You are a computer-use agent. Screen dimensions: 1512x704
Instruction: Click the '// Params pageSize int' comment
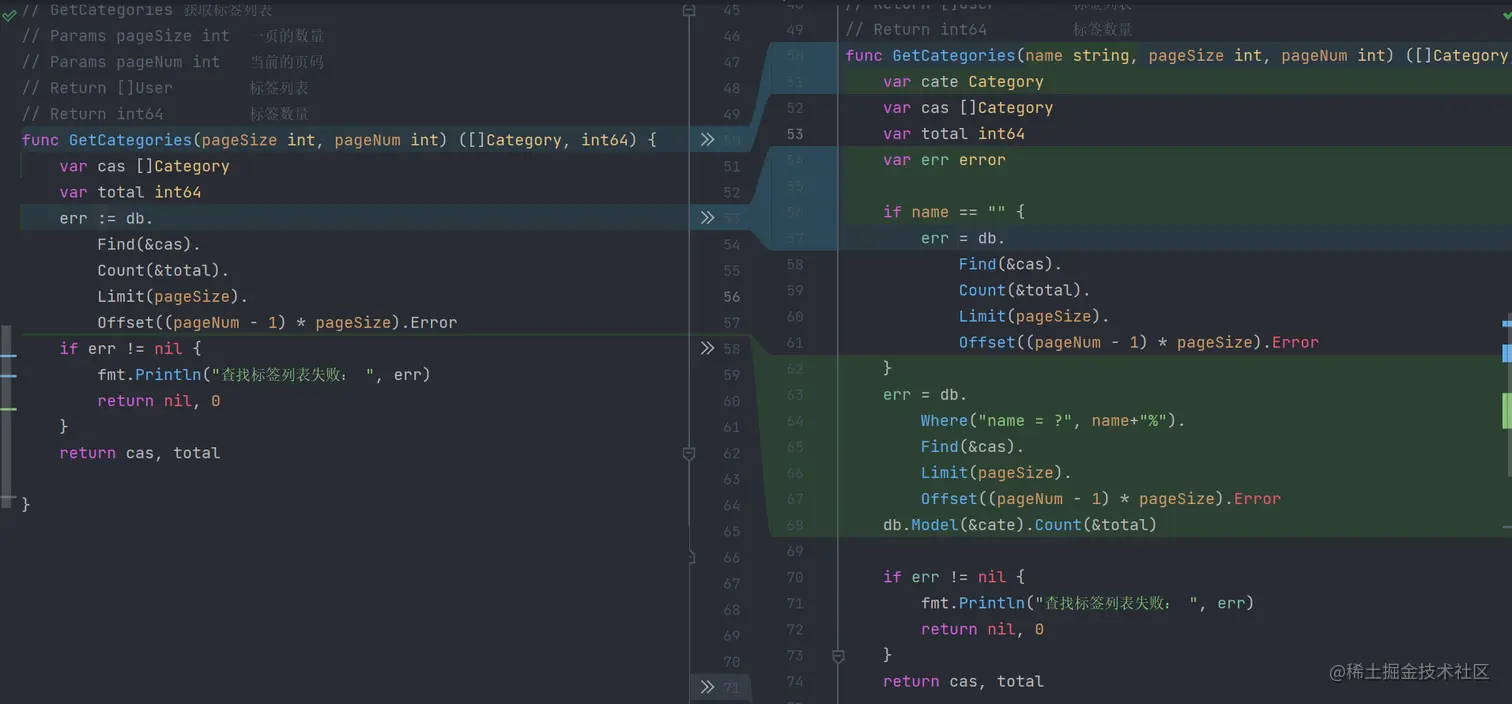tap(125, 36)
